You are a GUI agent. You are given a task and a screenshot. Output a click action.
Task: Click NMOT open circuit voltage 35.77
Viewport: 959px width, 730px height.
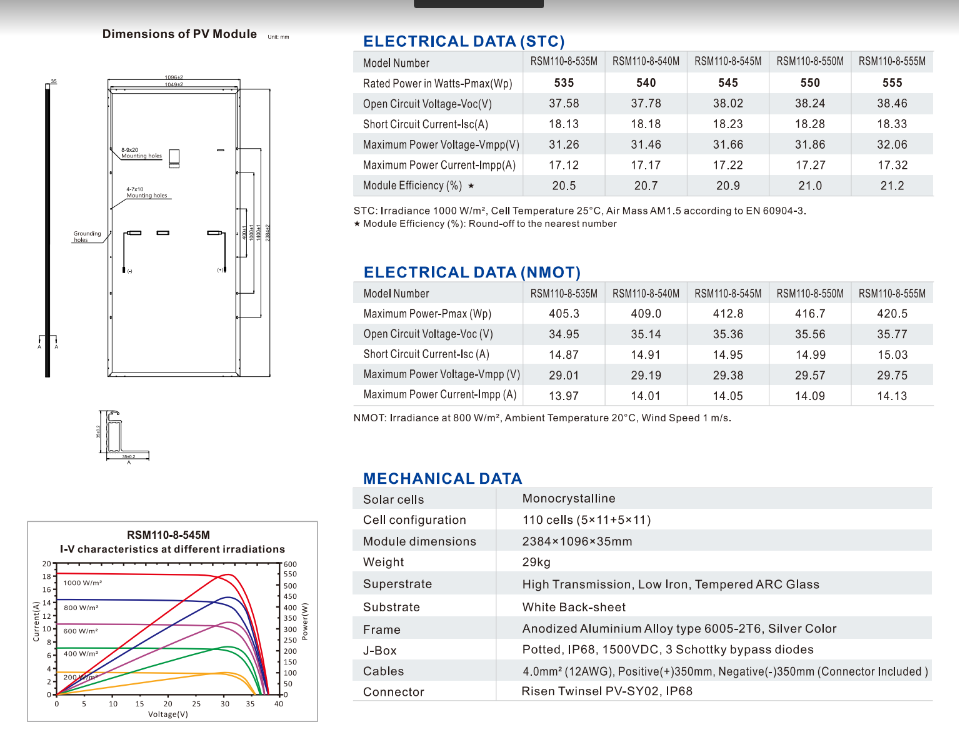pos(892,334)
